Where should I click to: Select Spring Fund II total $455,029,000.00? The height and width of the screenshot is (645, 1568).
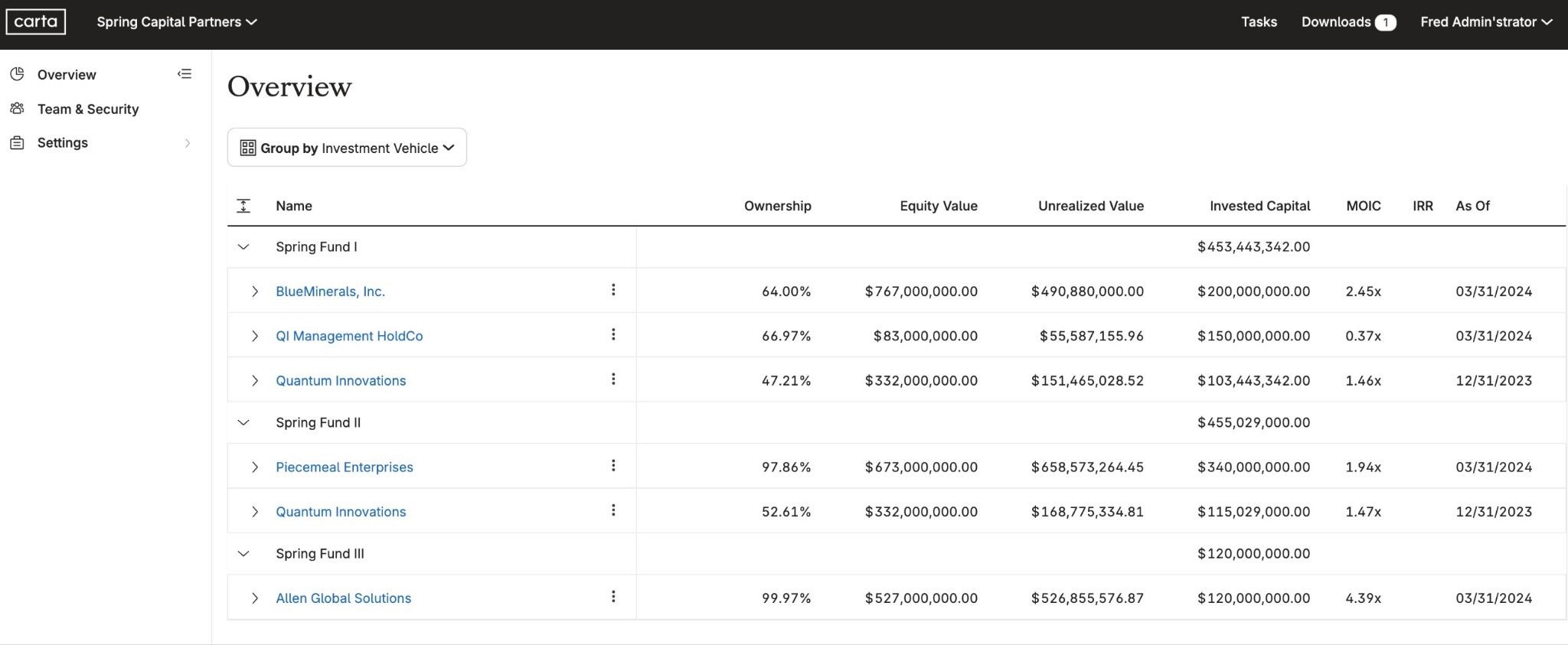click(1253, 422)
